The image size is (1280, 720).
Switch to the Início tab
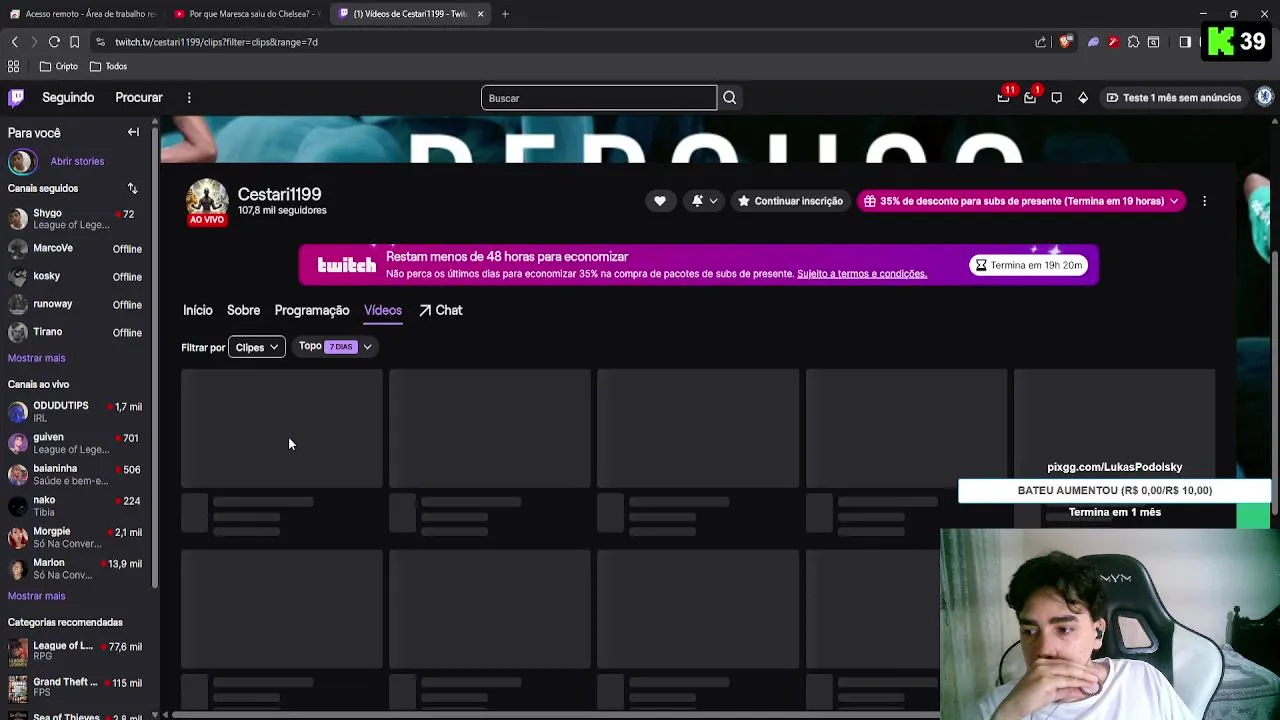pyautogui.click(x=198, y=310)
